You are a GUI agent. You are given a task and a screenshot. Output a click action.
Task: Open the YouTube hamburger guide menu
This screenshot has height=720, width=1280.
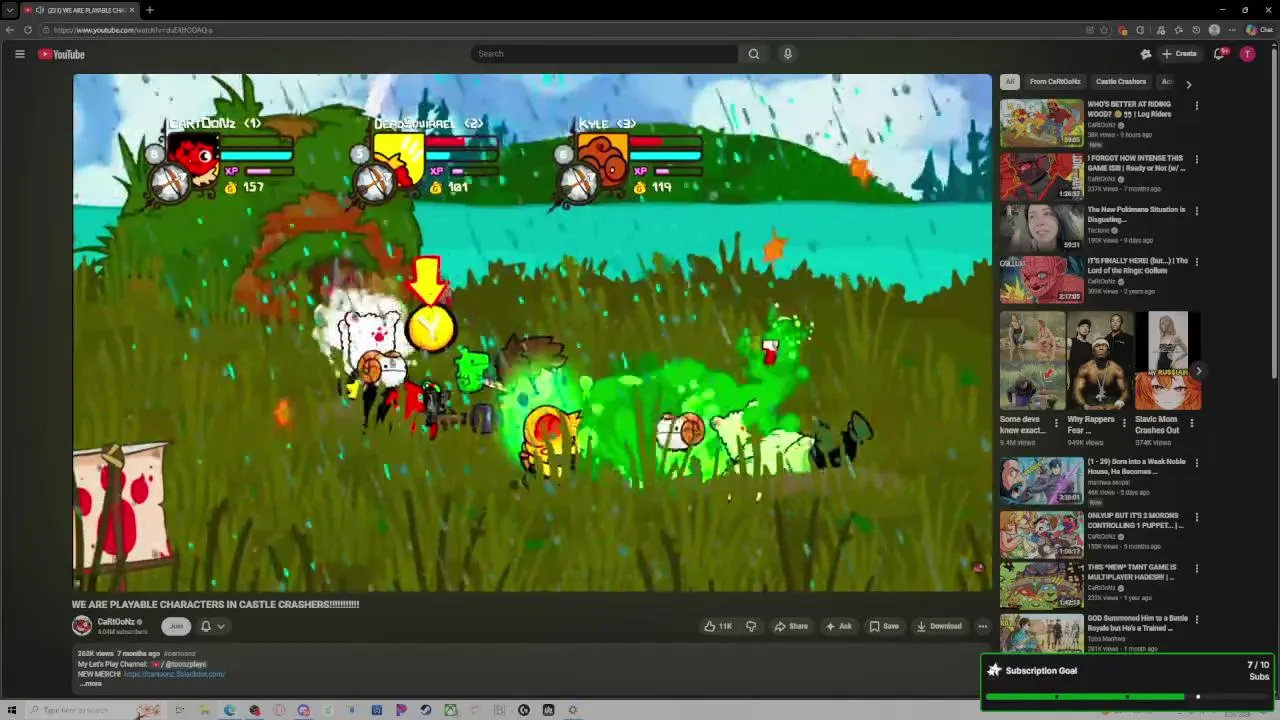[x=19, y=54]
